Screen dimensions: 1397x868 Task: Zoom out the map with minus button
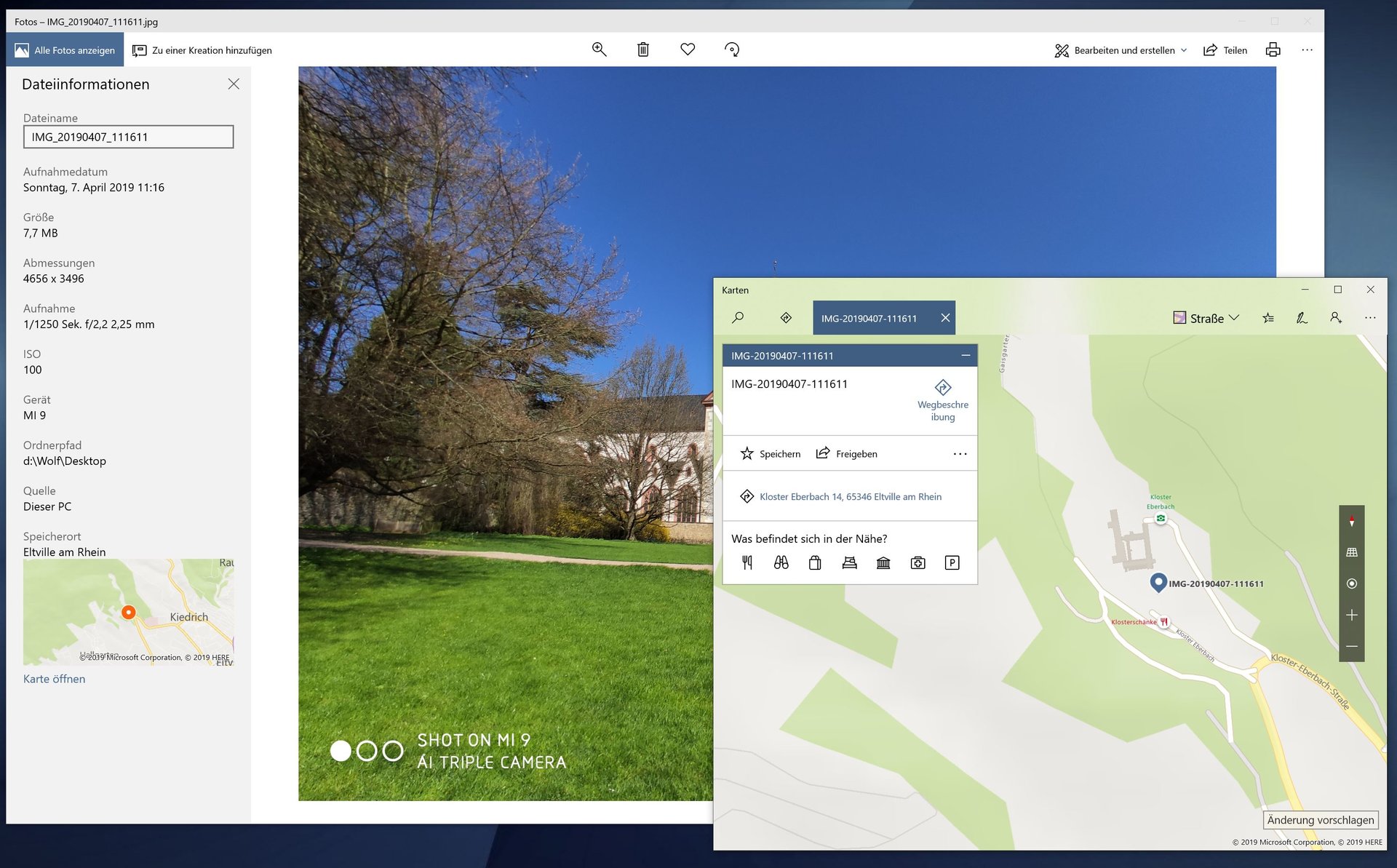coord(1351,646)
